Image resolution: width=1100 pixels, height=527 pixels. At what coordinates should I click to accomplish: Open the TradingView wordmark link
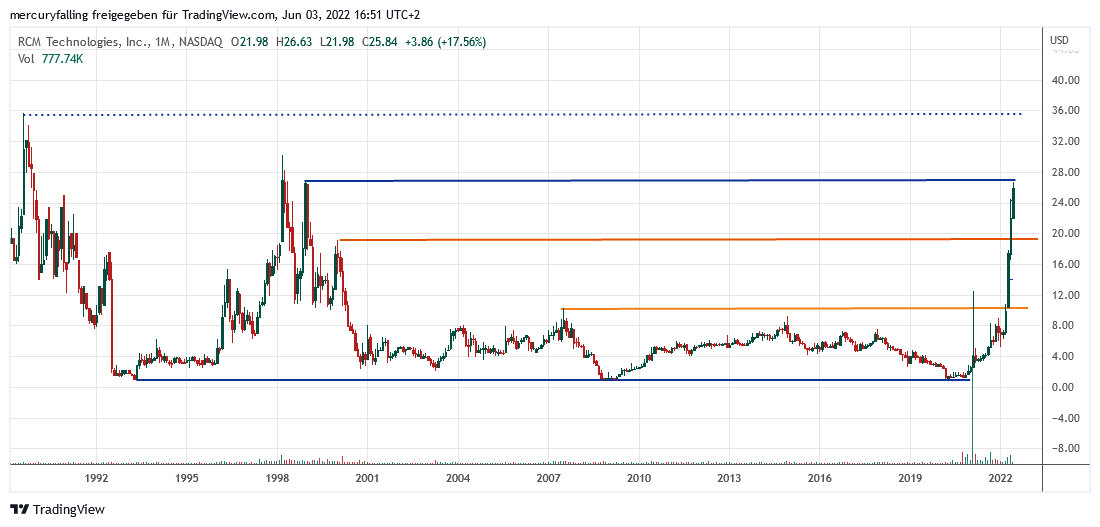[x=69, y=509]
